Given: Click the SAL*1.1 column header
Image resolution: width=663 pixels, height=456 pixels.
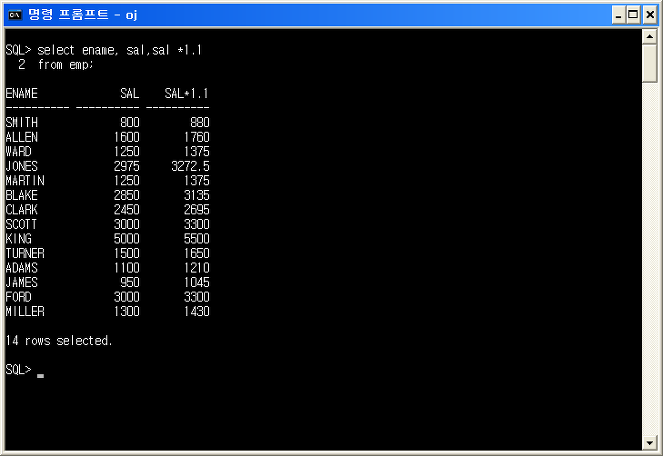Looking at the screenshot, I should pyautogui.click(x=186, y=93).
